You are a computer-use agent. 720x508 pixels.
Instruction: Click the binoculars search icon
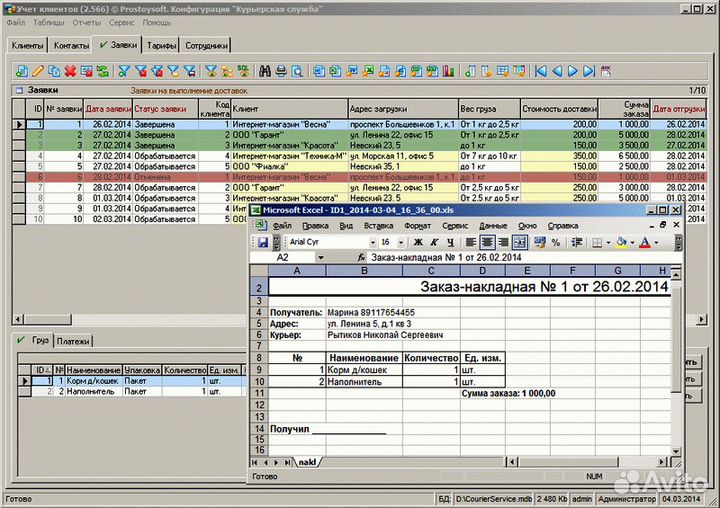pos(265,71)
